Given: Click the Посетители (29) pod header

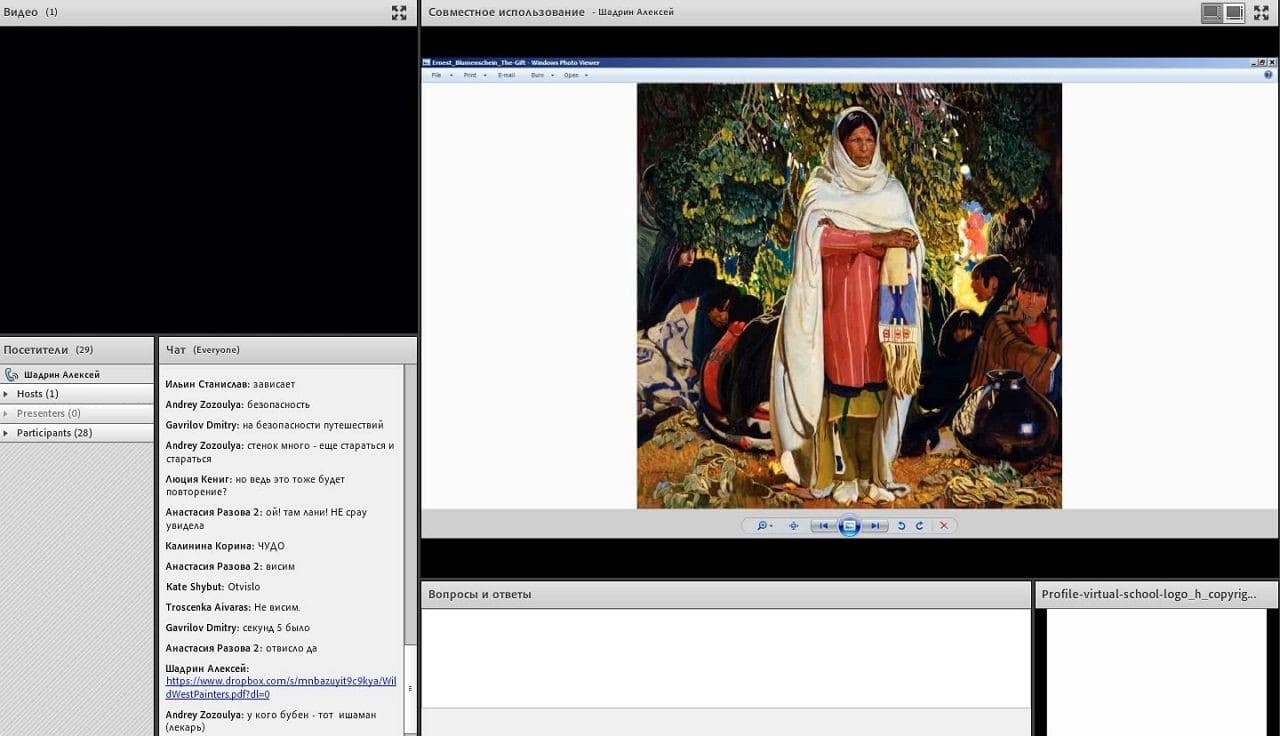Looking at the screenshot, I should 77,350.
